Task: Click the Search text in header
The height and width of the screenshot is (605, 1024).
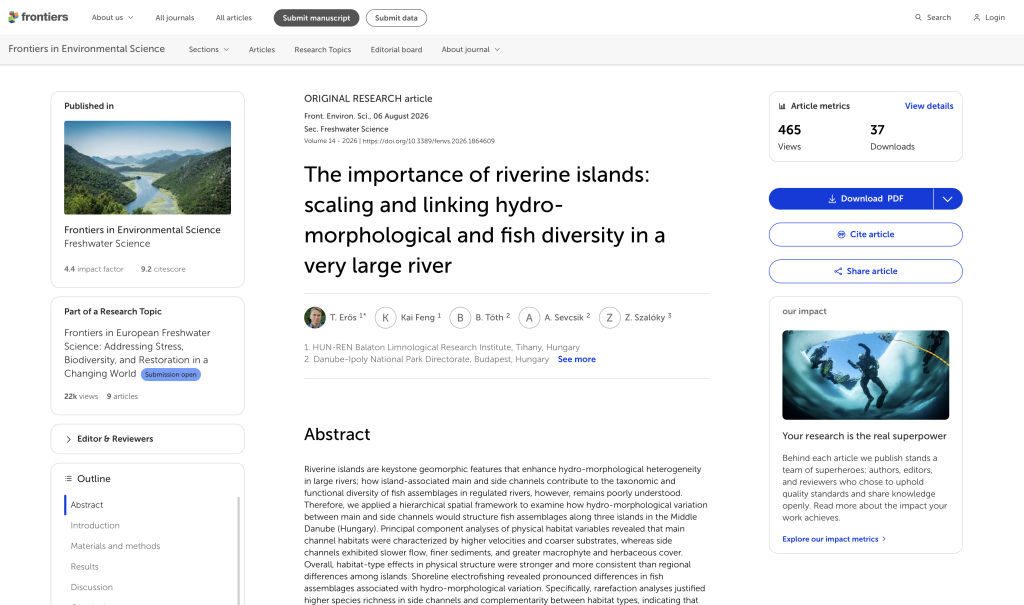Action: pos(939,18)
